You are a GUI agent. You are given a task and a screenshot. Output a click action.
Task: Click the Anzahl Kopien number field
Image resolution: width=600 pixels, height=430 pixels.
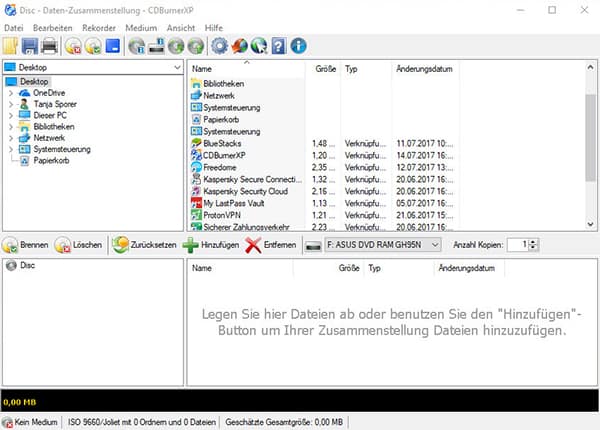[x=518, y=245]
